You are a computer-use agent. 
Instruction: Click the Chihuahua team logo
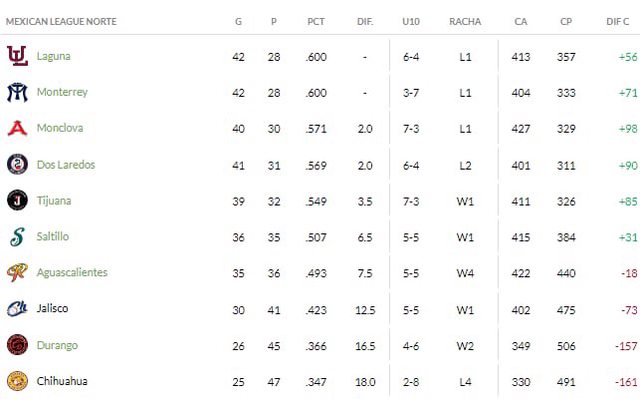(17, 381)
